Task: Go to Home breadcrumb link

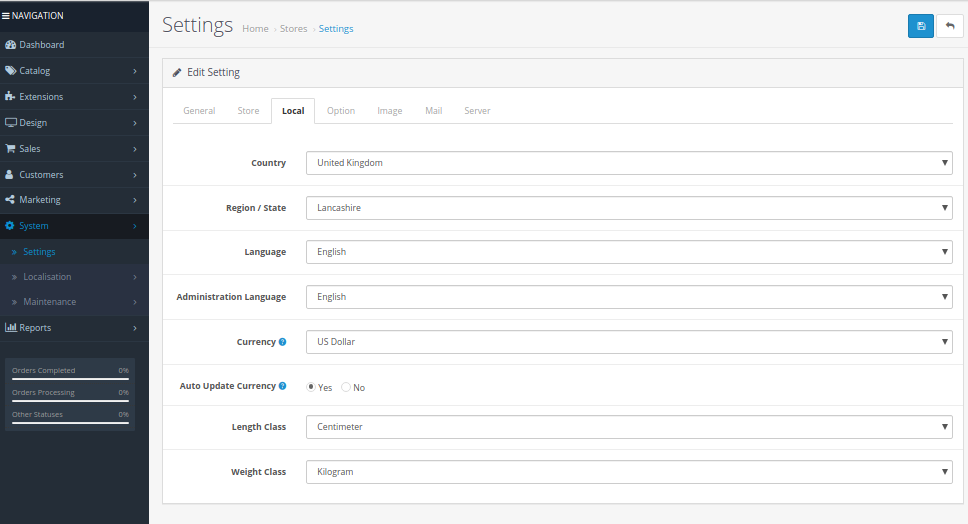Action: pyautogui.click(x=255, y=29)
